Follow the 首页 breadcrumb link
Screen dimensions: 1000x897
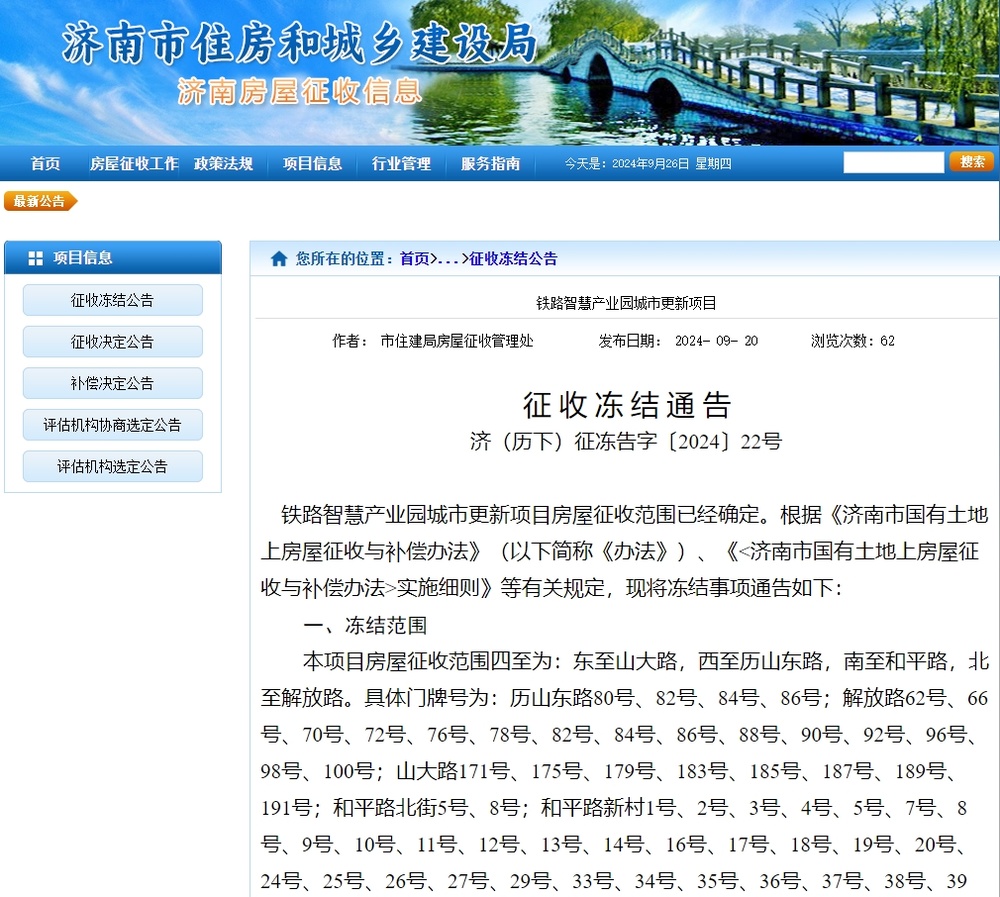415,258
